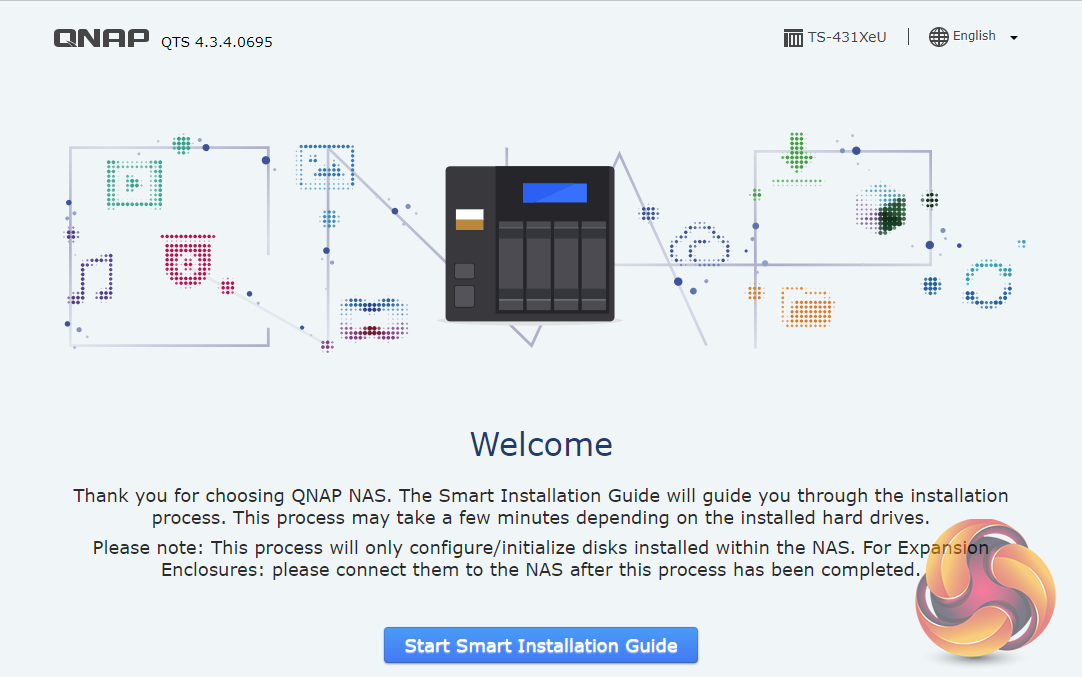Click the Welcome heading
Image resolution: width=1082 pixels, height=677 pixels.
coord(541,444)
